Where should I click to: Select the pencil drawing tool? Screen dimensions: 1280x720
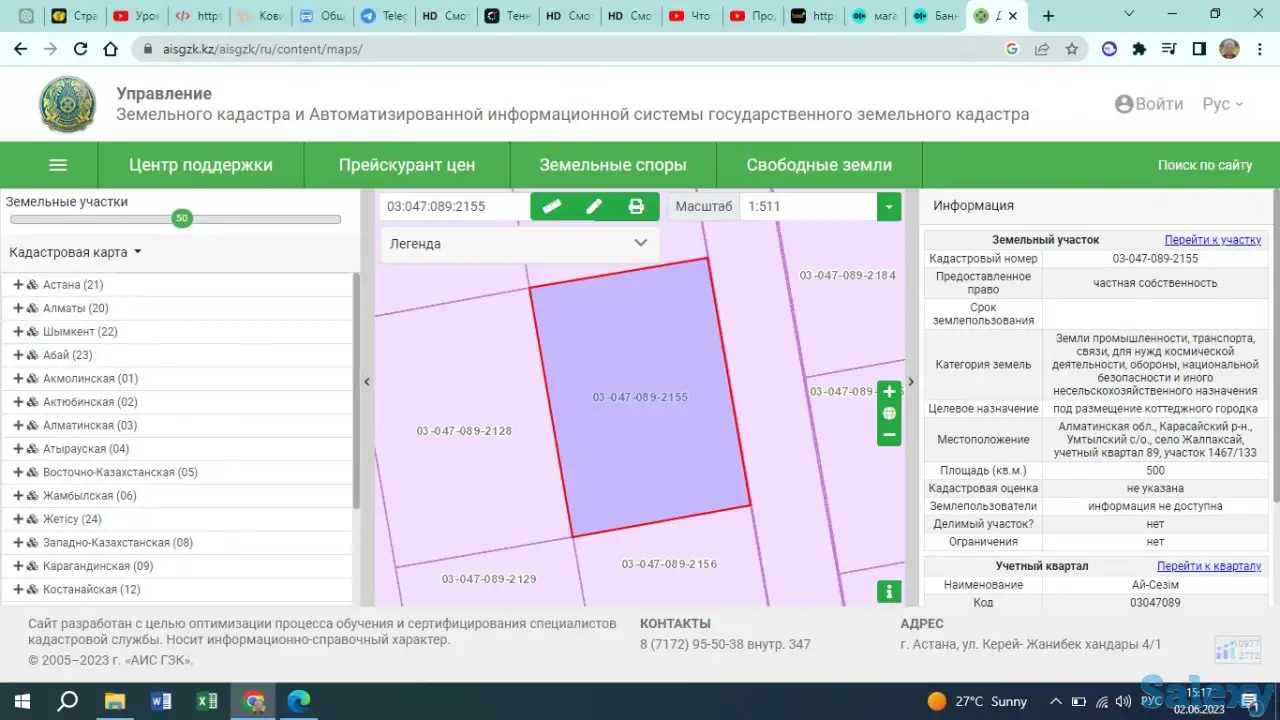click(x=594, y=206)
